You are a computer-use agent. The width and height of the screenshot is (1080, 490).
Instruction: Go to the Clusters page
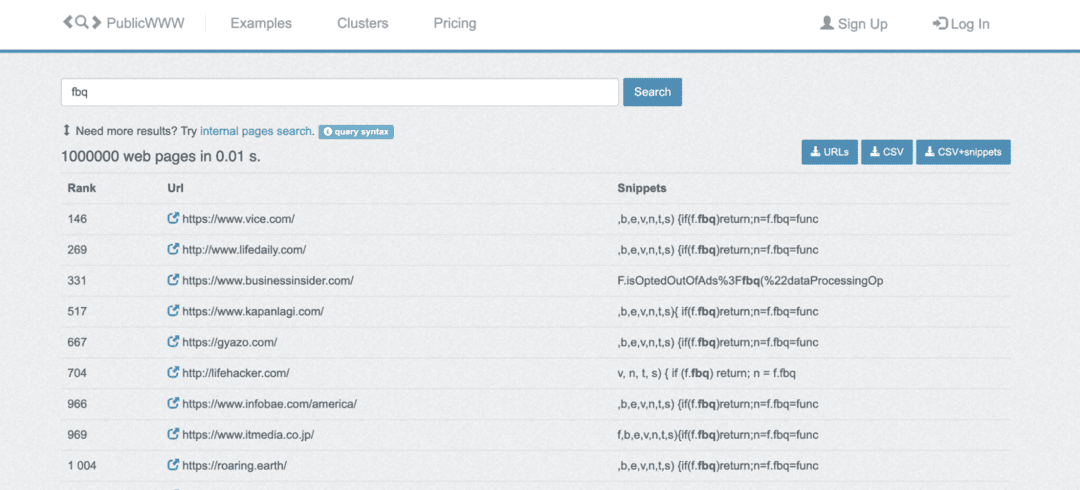[363, 24]
